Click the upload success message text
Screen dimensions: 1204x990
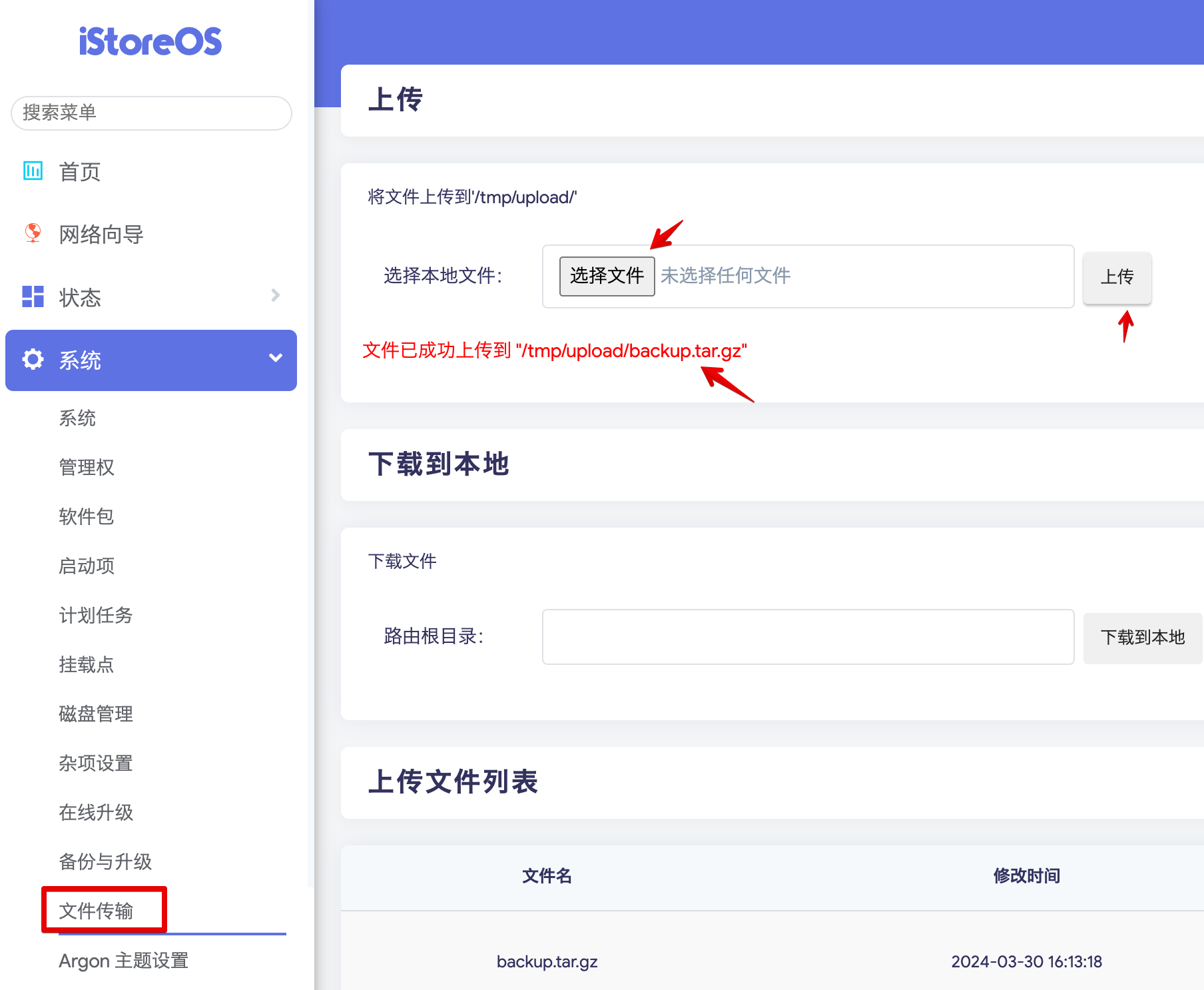555,350
